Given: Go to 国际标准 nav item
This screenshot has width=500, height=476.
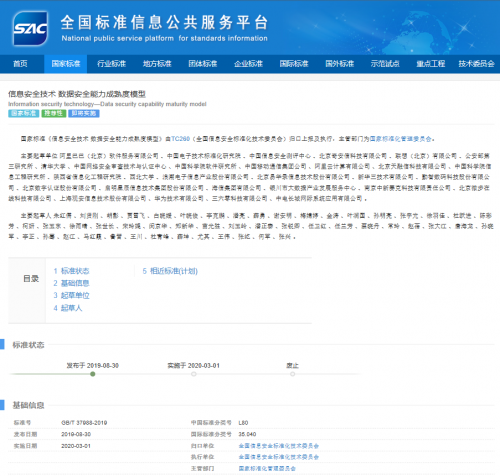Looking at the screenshot, I should coord(294,64).
